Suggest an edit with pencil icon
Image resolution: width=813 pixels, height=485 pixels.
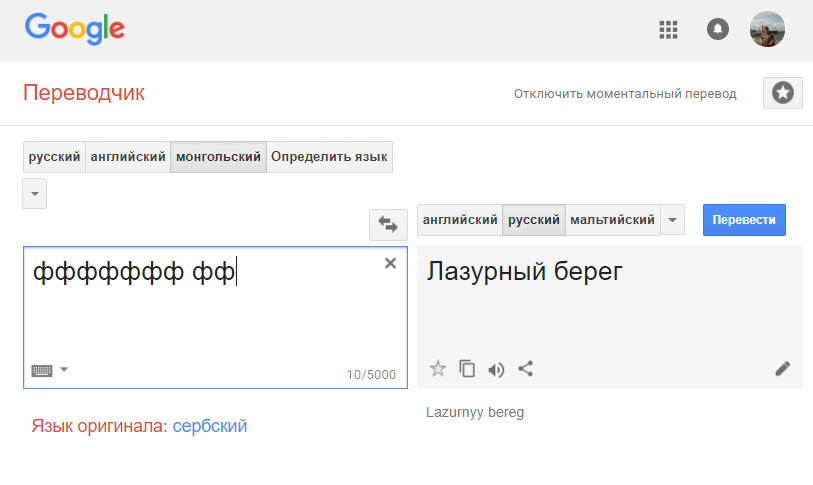pyautogui.click(x=782, y=369)
